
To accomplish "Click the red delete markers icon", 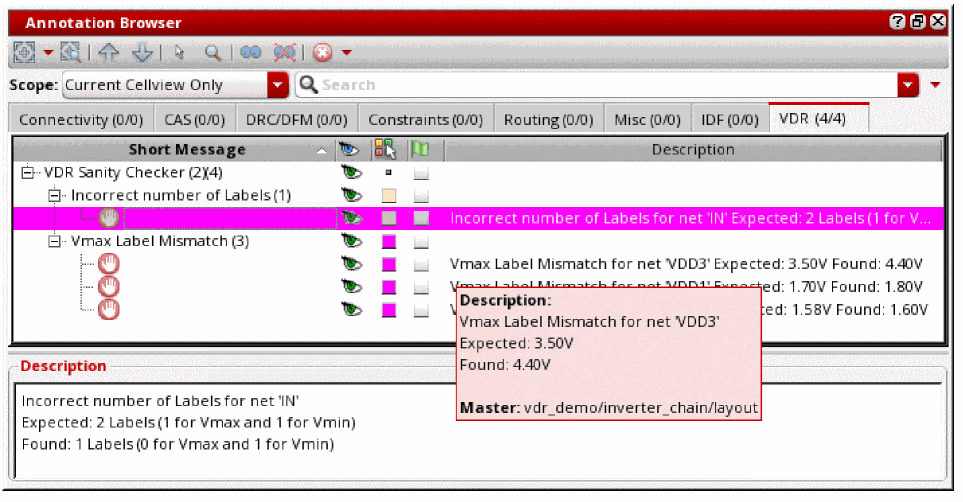I will point(322,52).
